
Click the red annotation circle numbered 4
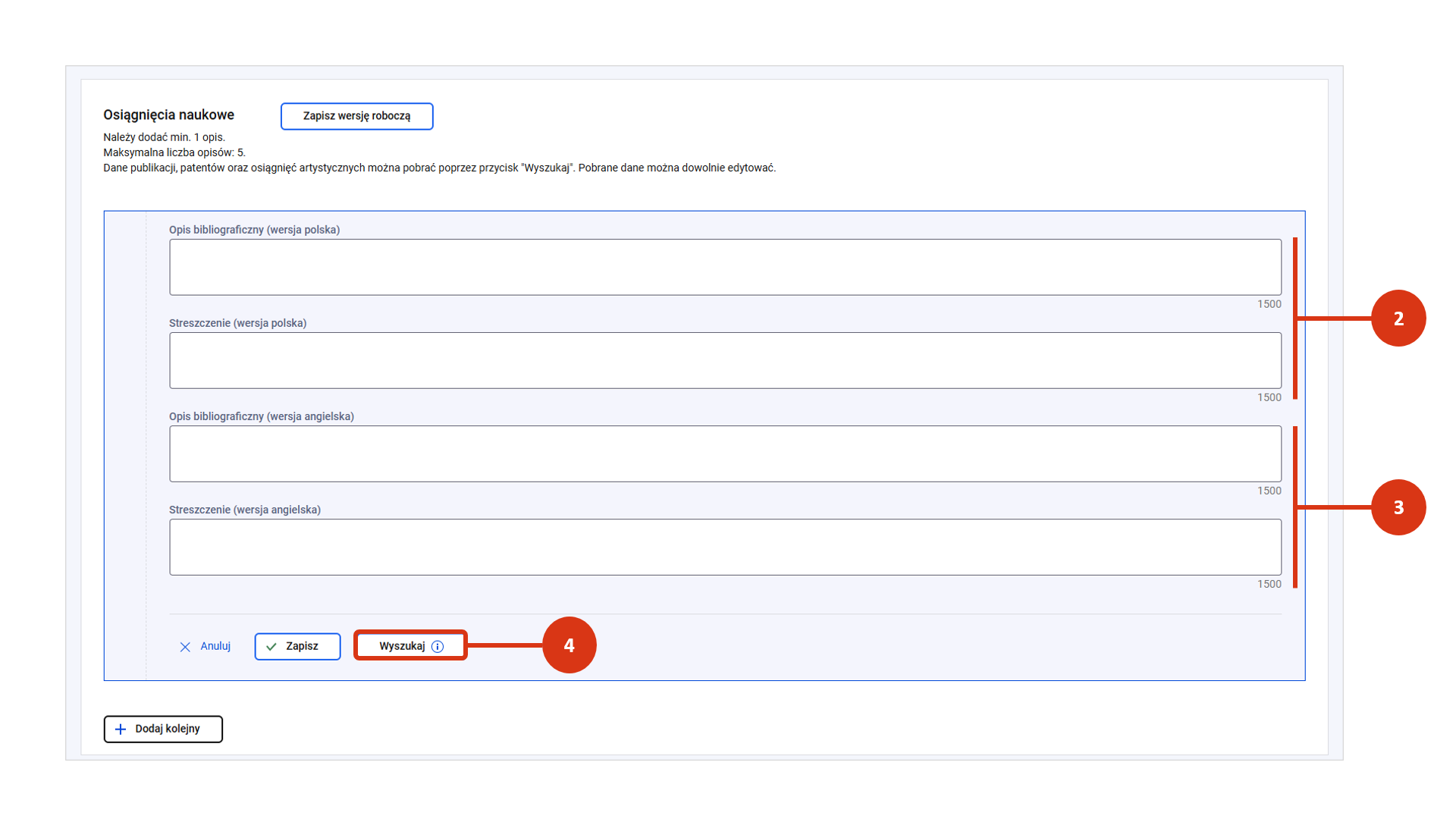[569, 645]
